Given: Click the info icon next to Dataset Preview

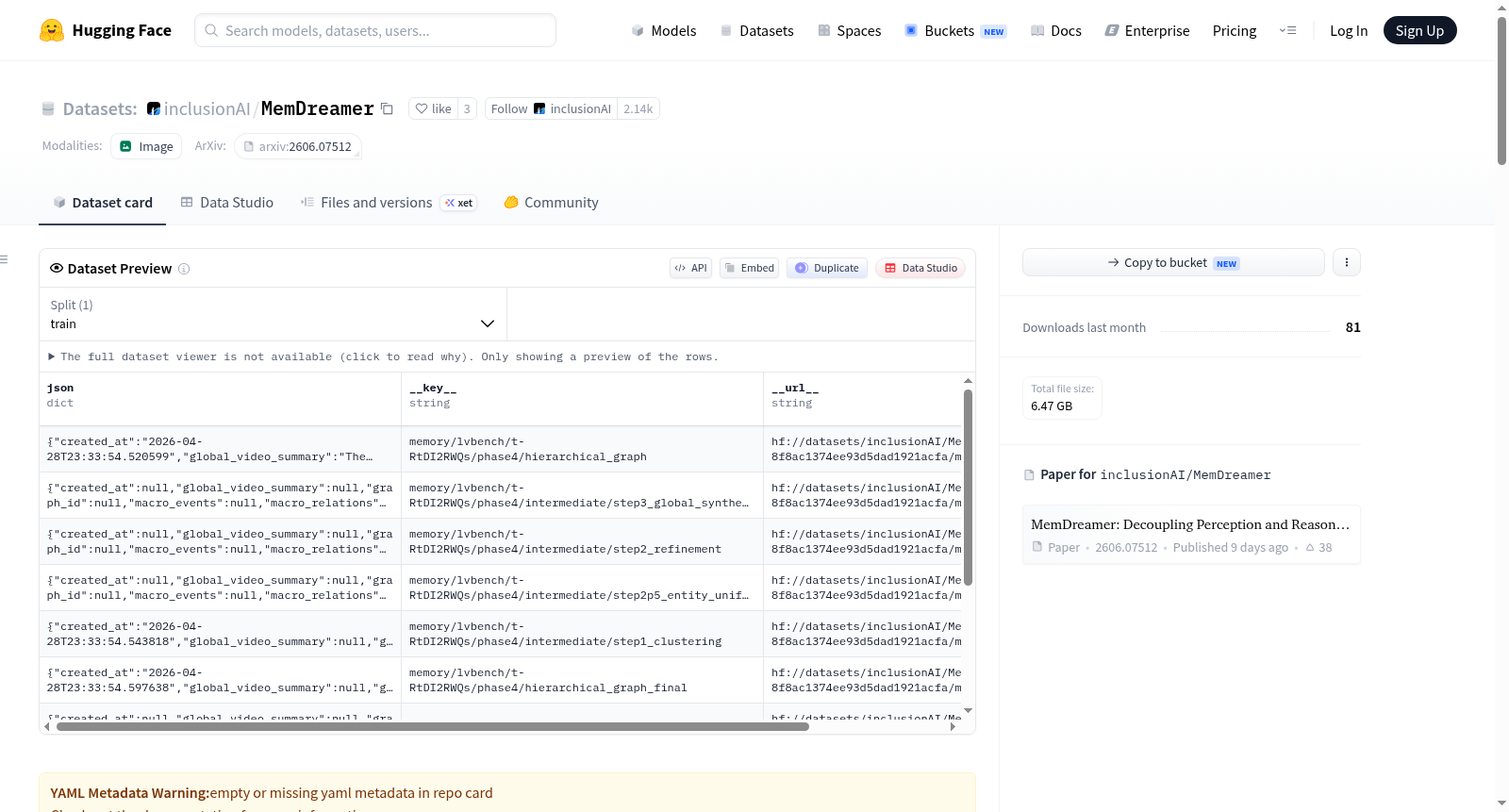Looking at the screenshot, I should click(x=184, y=269).
